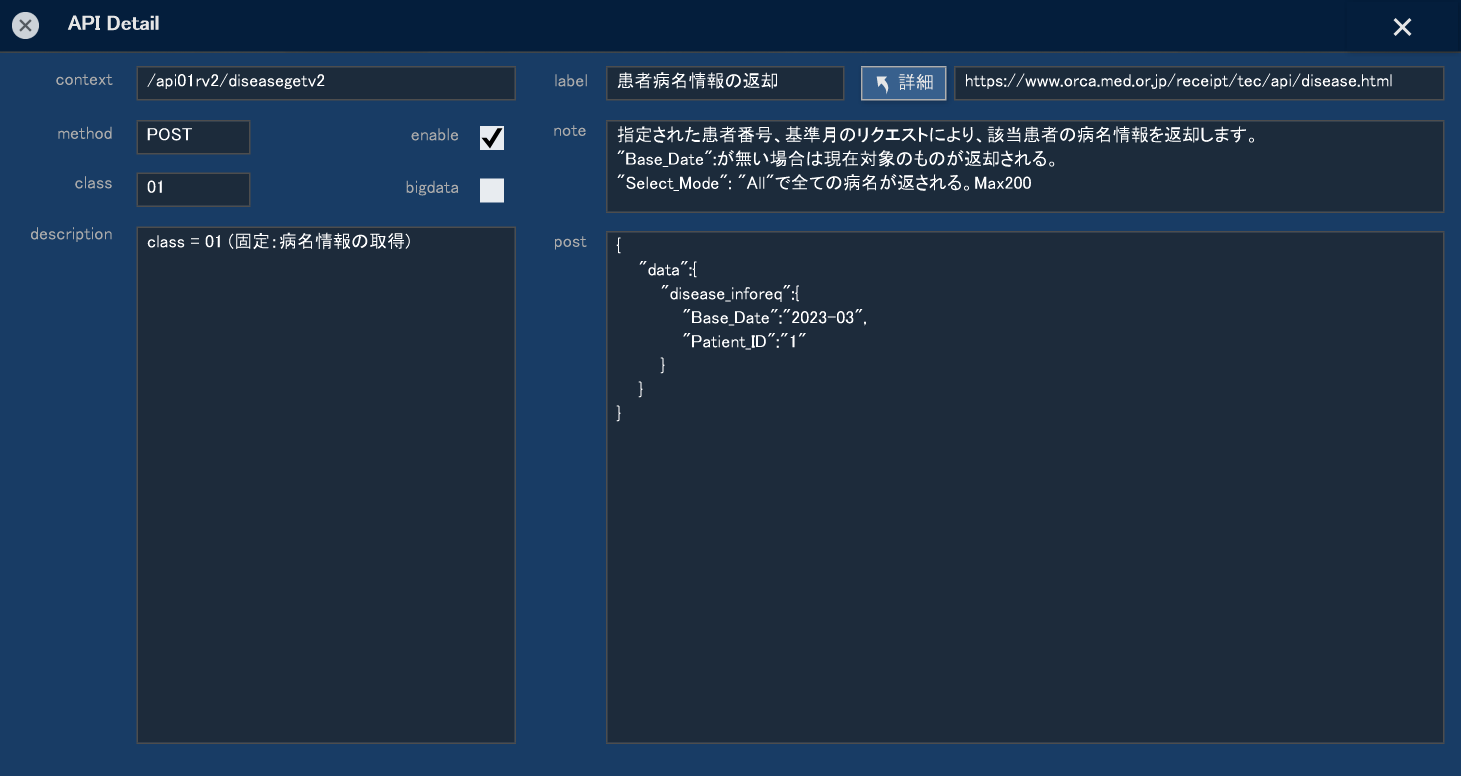Focus the class field containing 01
1461x776 pixels.
(193, 189)
